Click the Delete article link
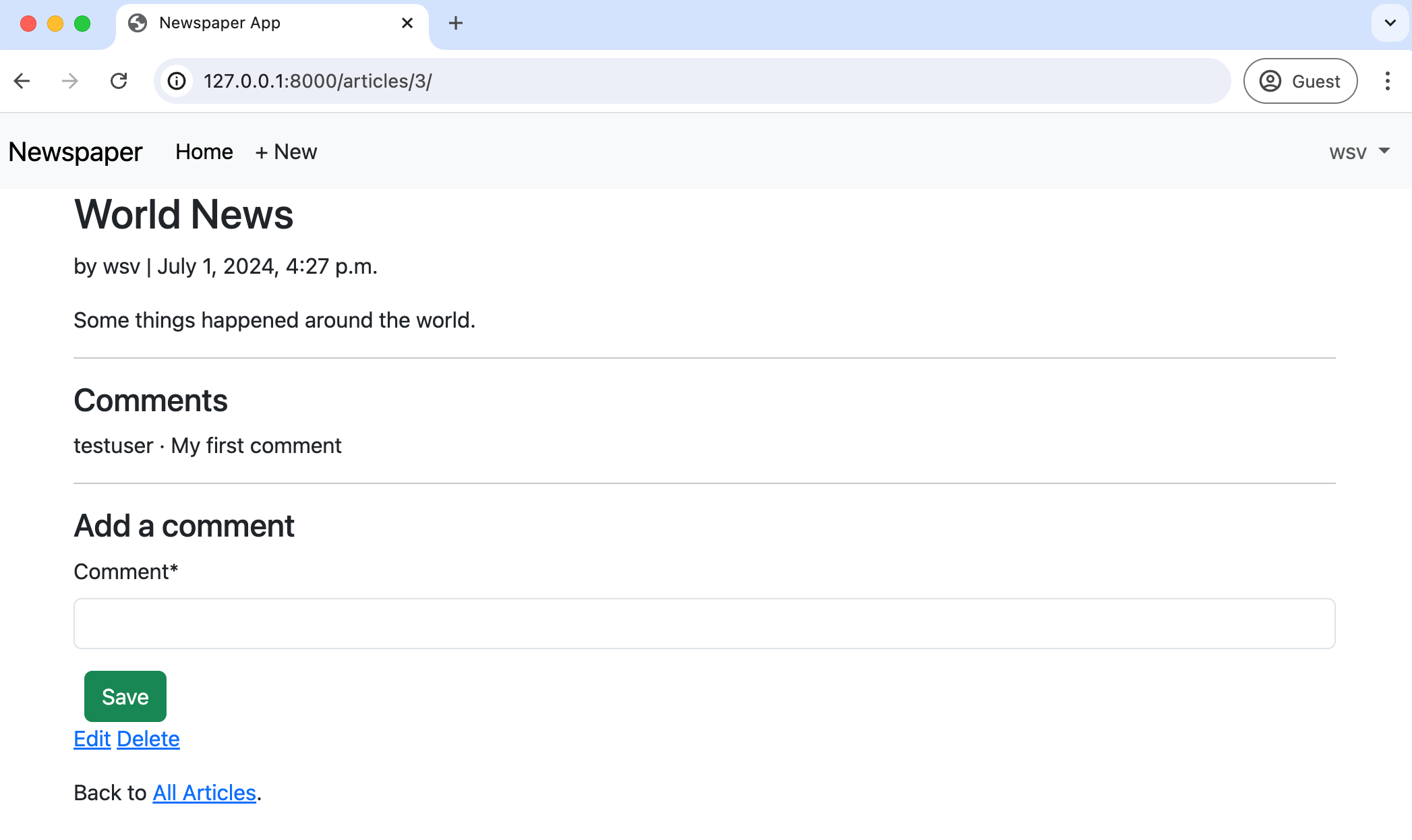This screenshot has height=840, width=1412. tap(149, 739)
